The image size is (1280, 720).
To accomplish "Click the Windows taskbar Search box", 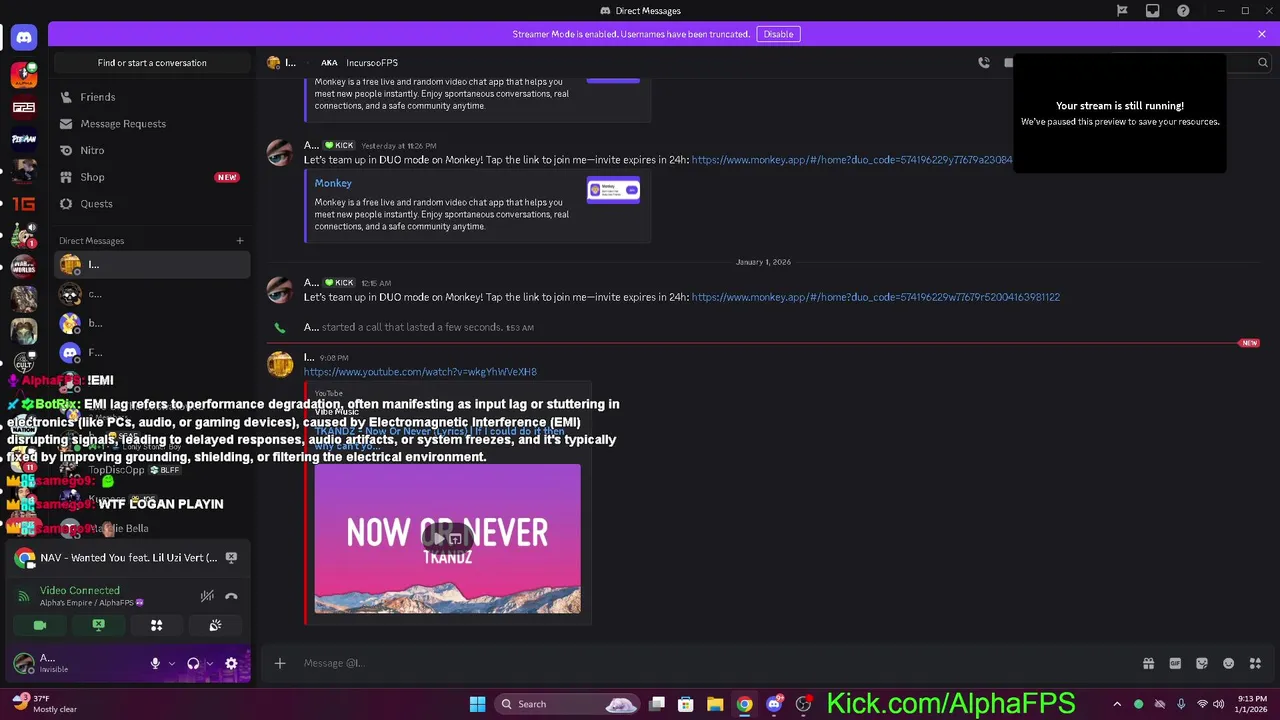I will pyautogui.click(x=567, y=704).
